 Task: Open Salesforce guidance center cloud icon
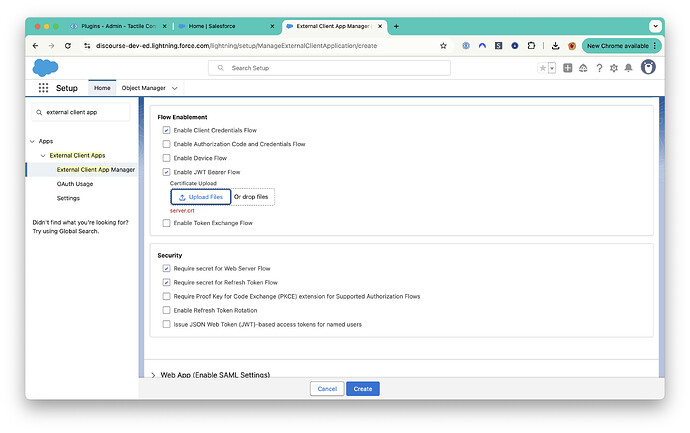tap(583, 68)
